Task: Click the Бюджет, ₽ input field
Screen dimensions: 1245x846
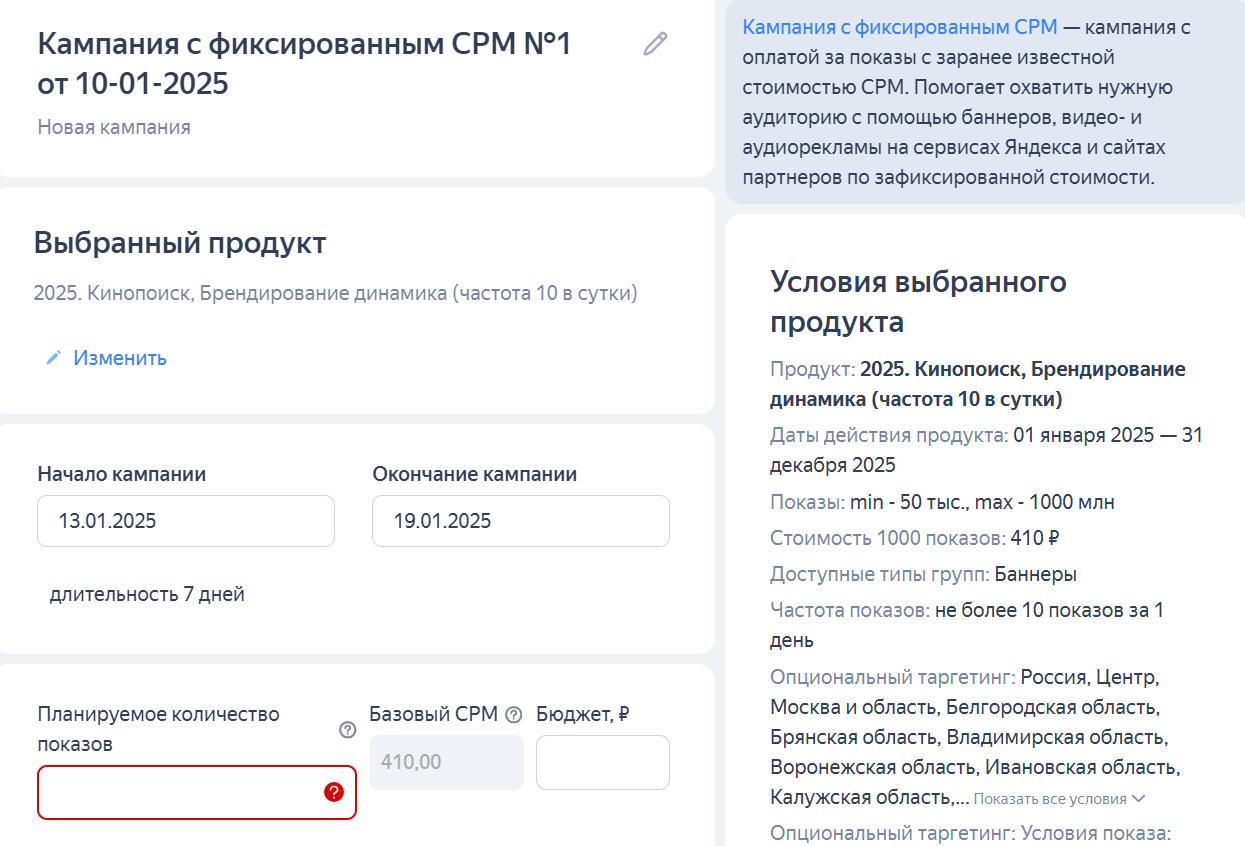Action: click(x=603, y=762)
